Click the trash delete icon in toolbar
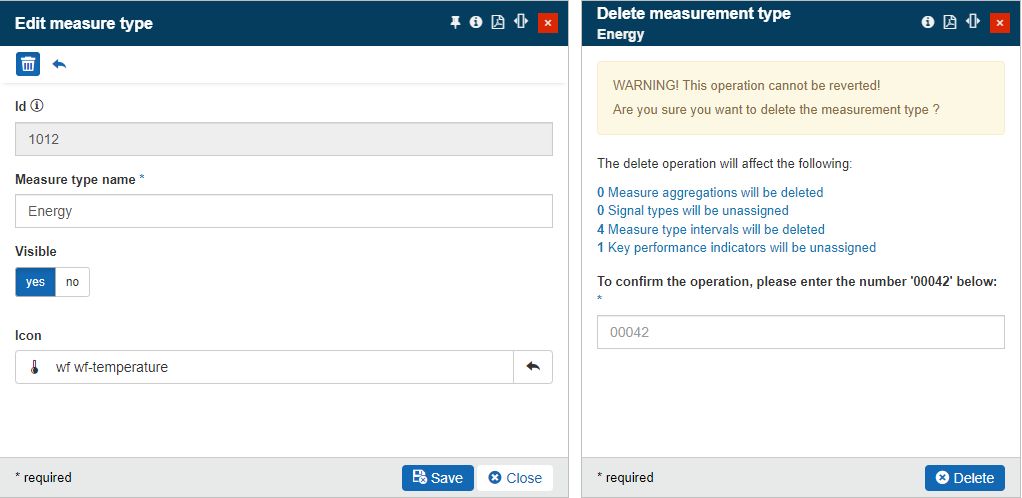Image resolution: width=1022 pixels, height=498 pixels. pyautogui.click(x=28, y=64)
